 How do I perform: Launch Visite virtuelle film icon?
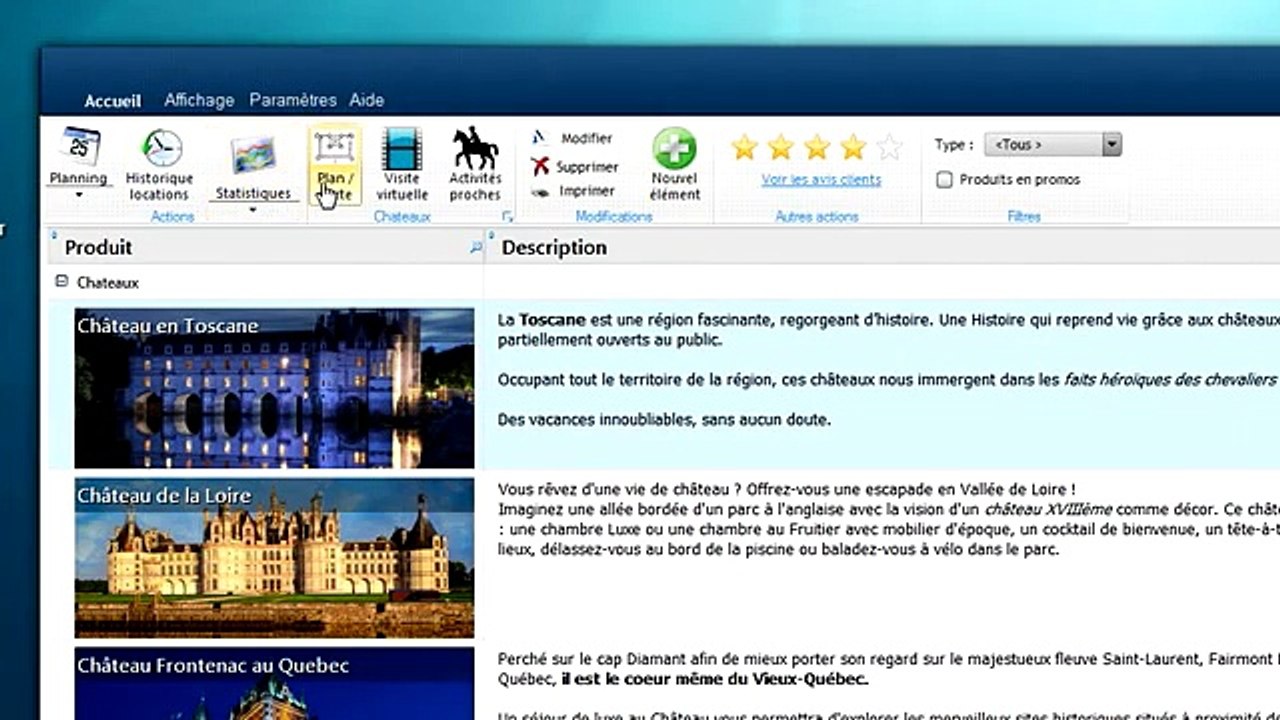402,148
